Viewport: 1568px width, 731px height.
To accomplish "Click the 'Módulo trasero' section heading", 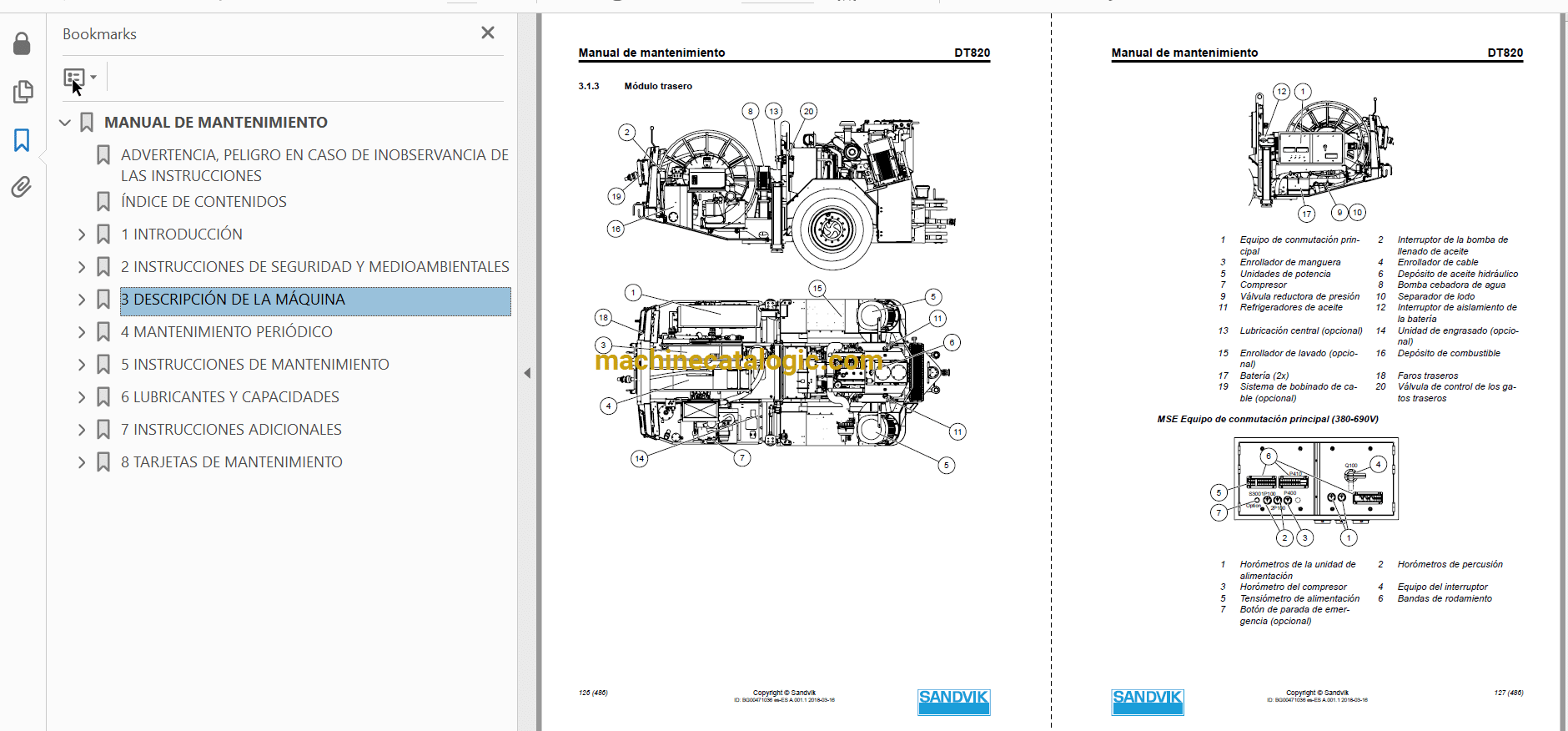I will 658,86.
